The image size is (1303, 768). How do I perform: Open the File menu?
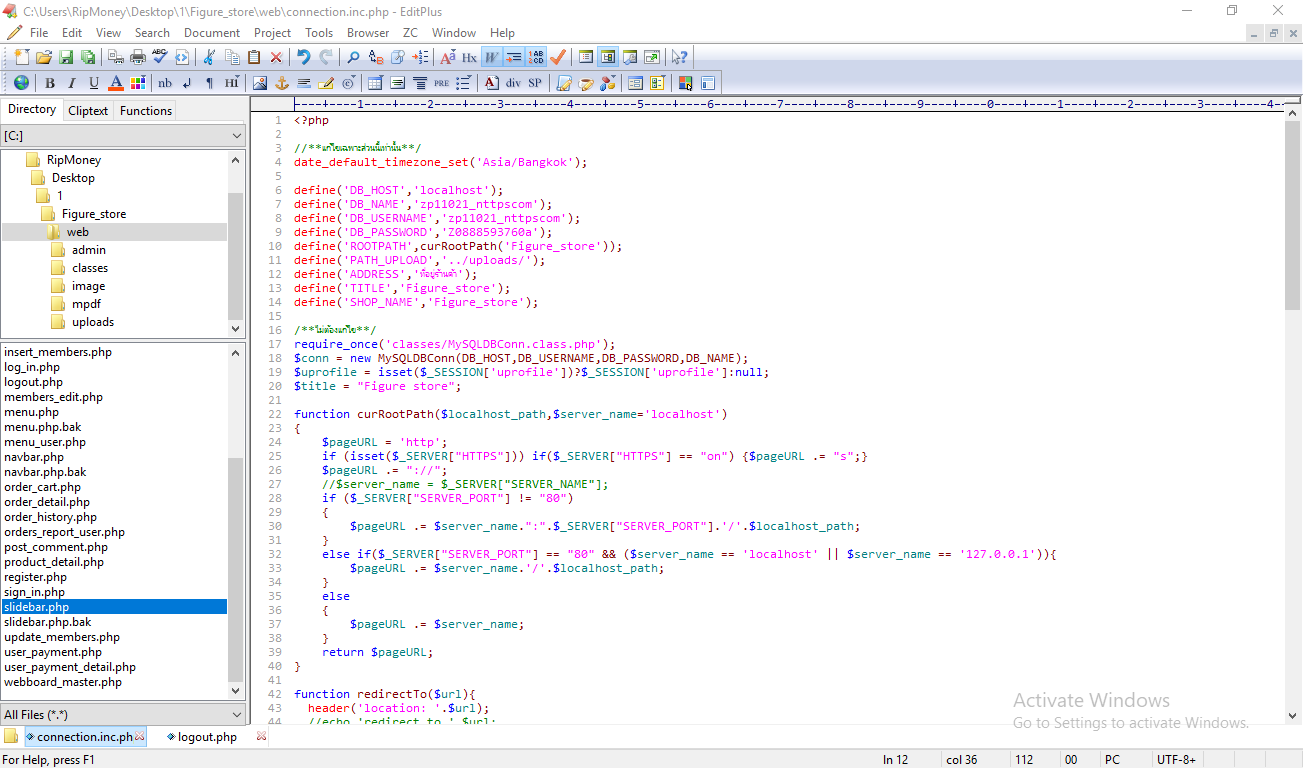click(x=39, y=32)
